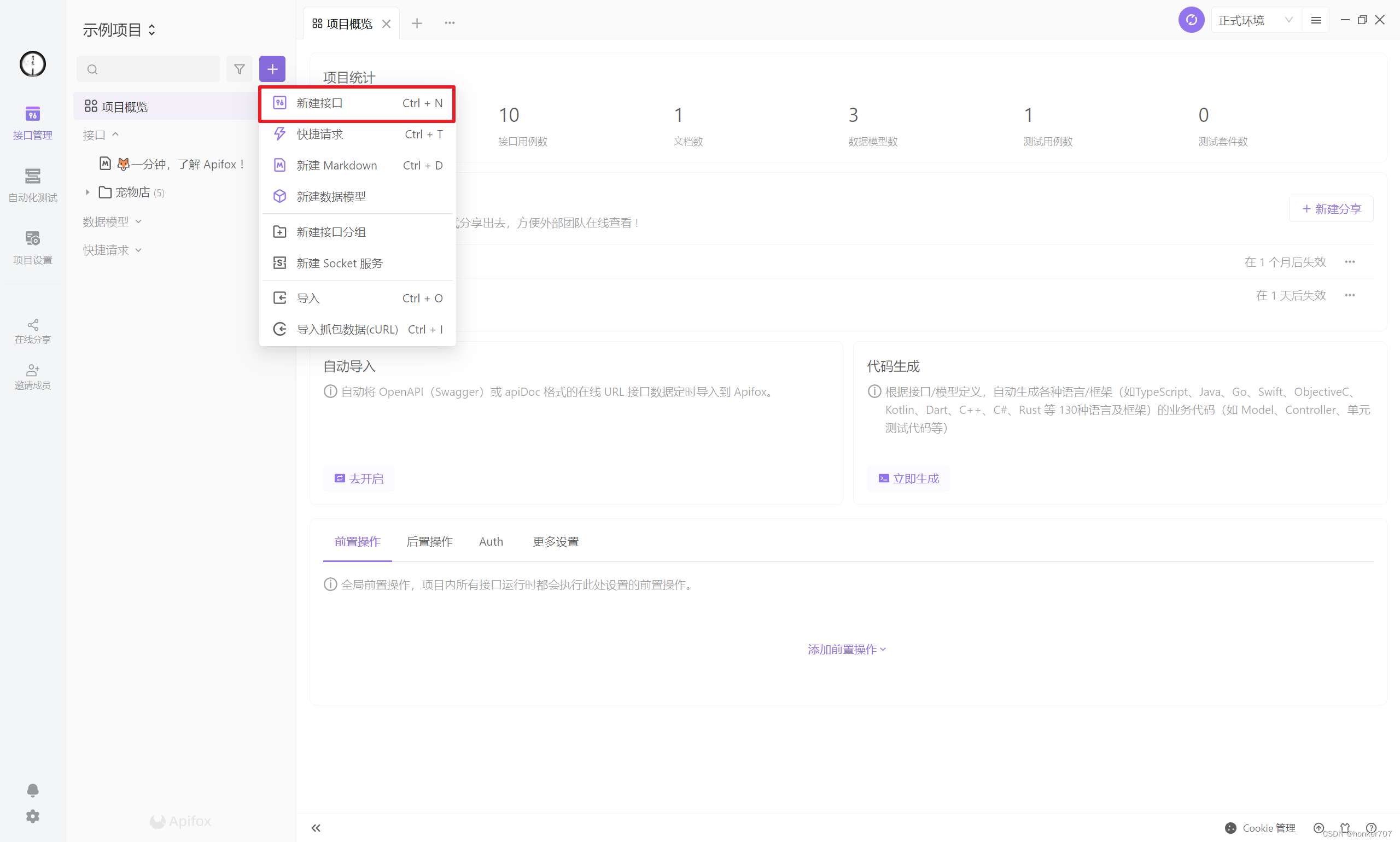Select 新建 Socket 服务 menu item
This screenshot has width=1400, height=842.
357,264
